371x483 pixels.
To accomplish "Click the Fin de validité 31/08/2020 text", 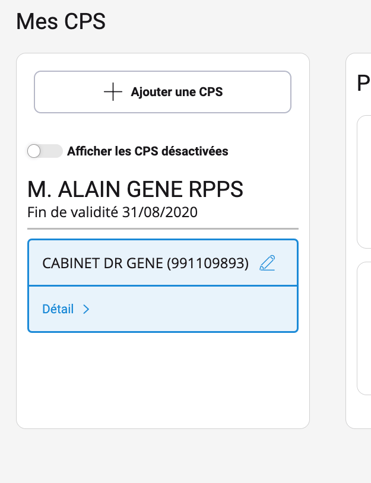I will 112,212.
